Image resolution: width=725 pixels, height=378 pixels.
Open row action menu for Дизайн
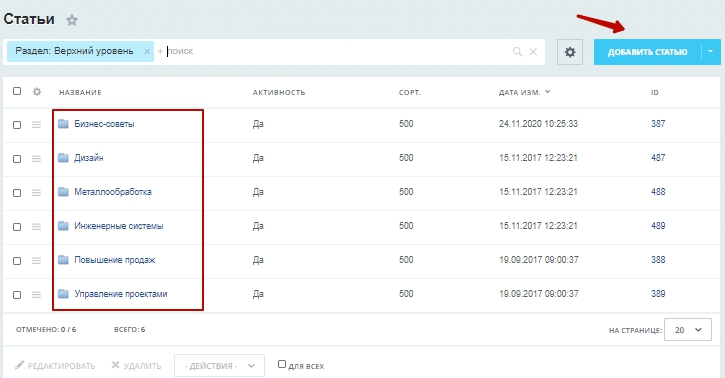(x=37, y=159)
